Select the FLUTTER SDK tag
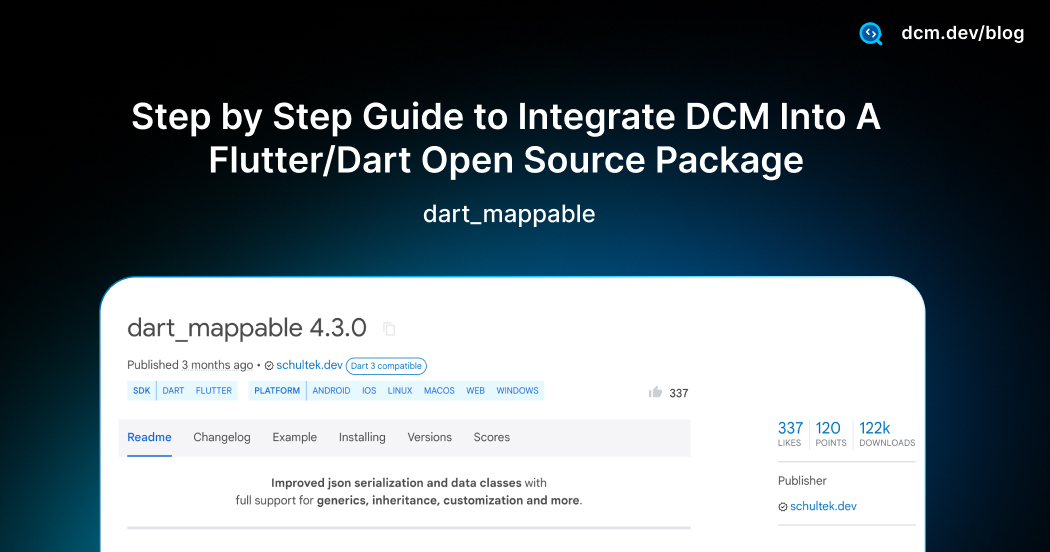The image size is (1050, 552). pos(214,391)
